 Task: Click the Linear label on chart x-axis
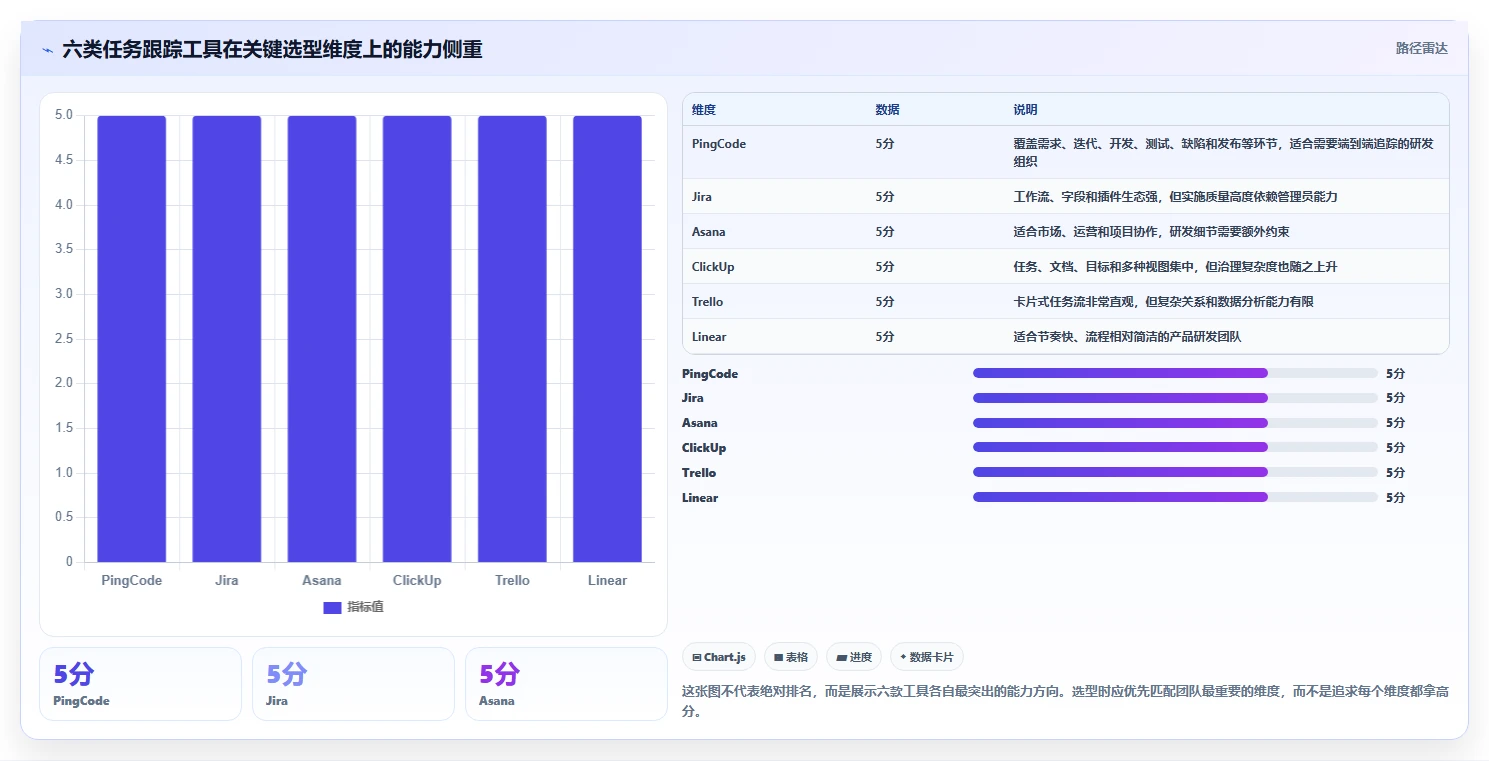click(x=607, y=580)
